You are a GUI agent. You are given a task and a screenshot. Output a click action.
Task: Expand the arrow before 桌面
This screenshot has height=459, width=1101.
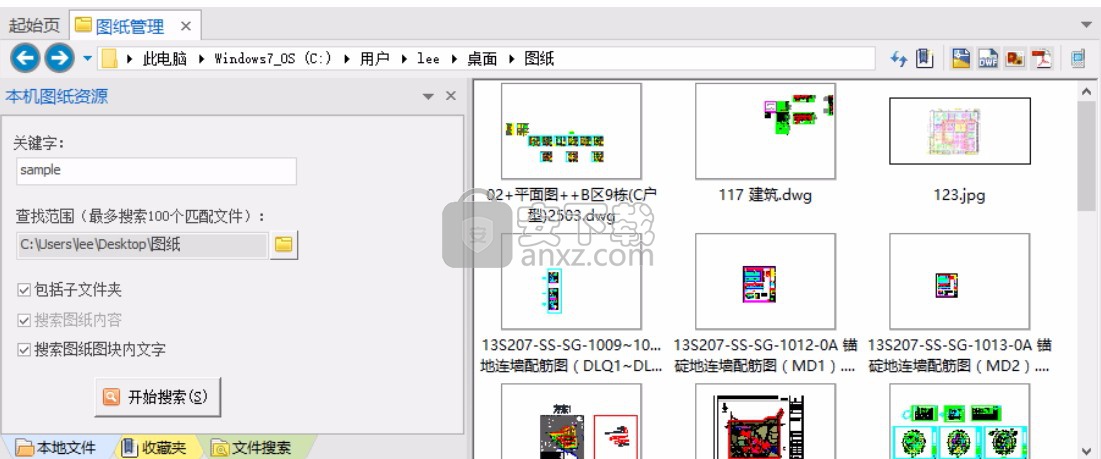(x=454, y=59)
